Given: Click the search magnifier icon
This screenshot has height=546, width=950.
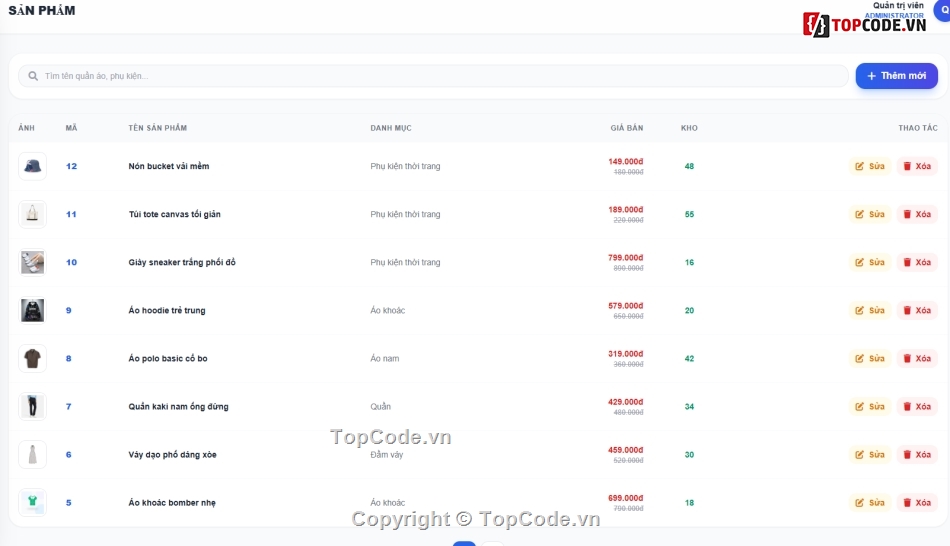Looking at the screenshot, I should (33, 76).
